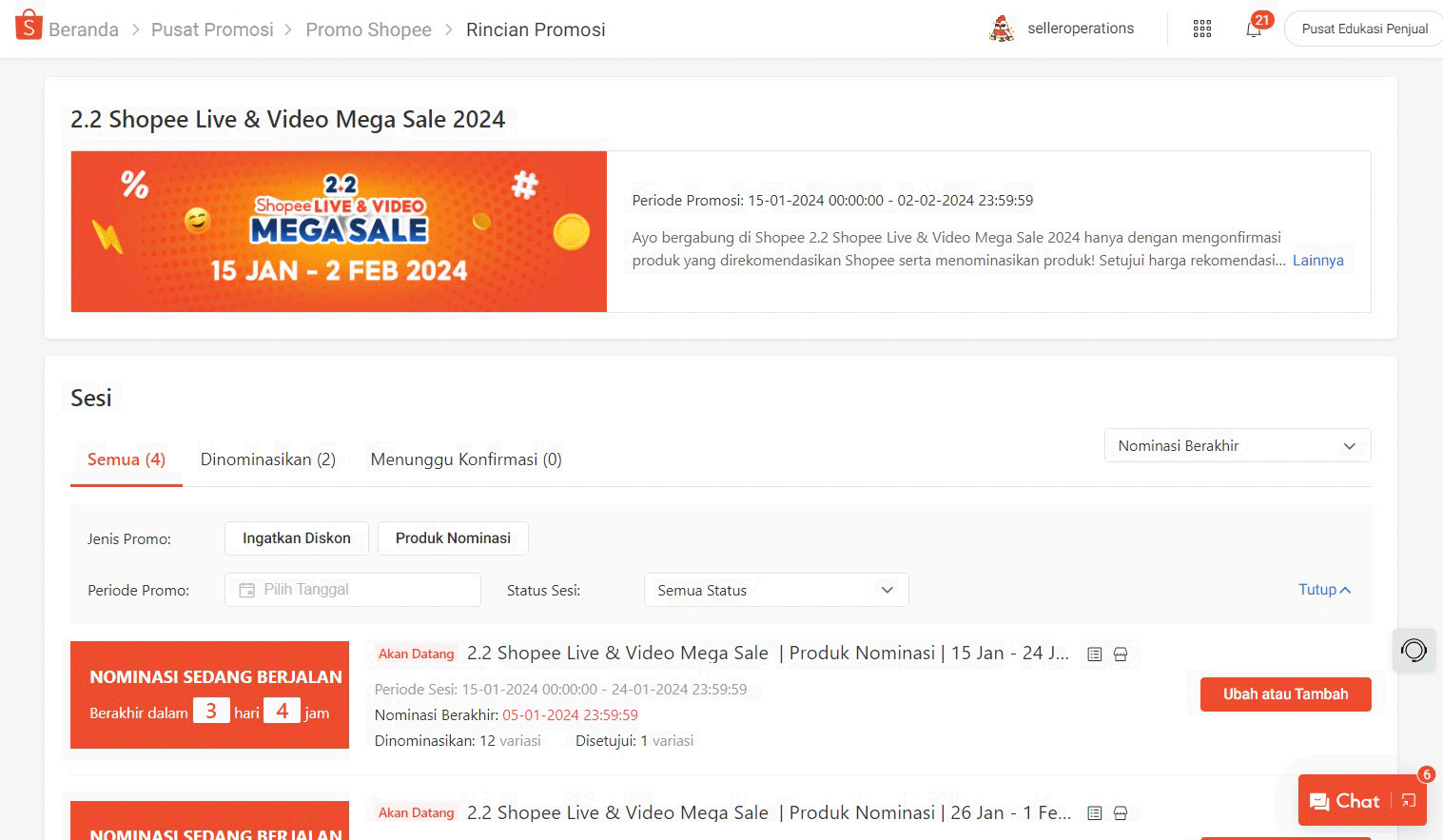This screenshot has height=840, width=1443.
Task: Open the Menunggu Konfirmasi tab
Action: tap(465, 459)
